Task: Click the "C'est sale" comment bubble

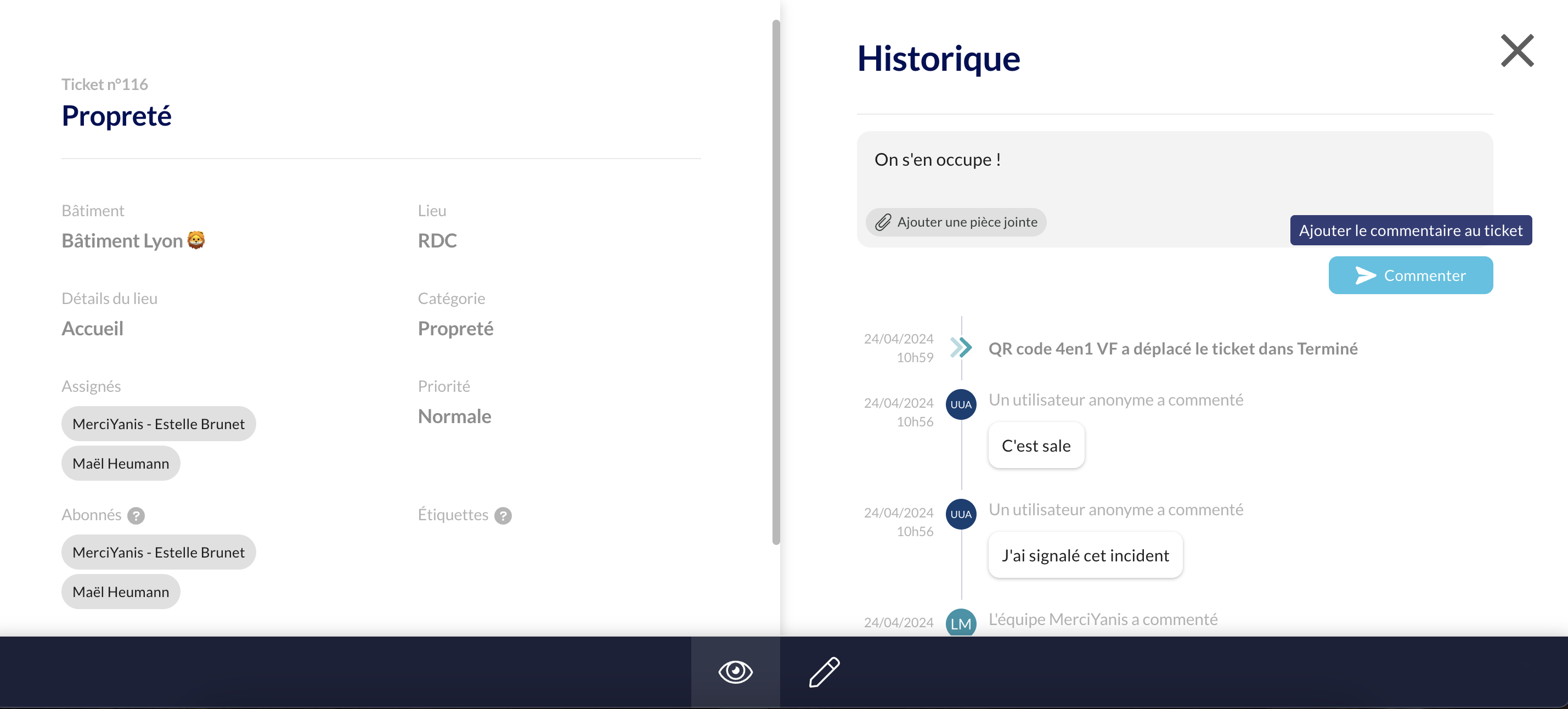Action: click(1035, 446)
